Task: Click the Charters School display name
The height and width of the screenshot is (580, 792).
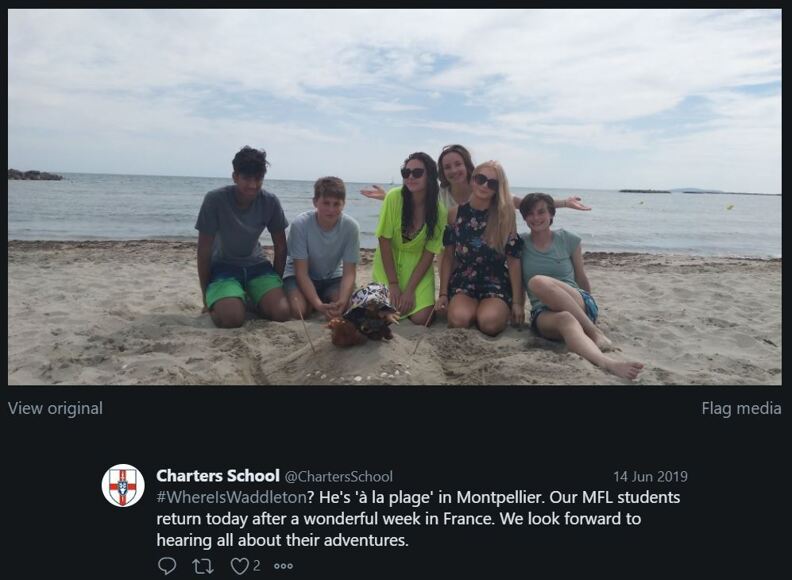Action: [x=218, y=476]
